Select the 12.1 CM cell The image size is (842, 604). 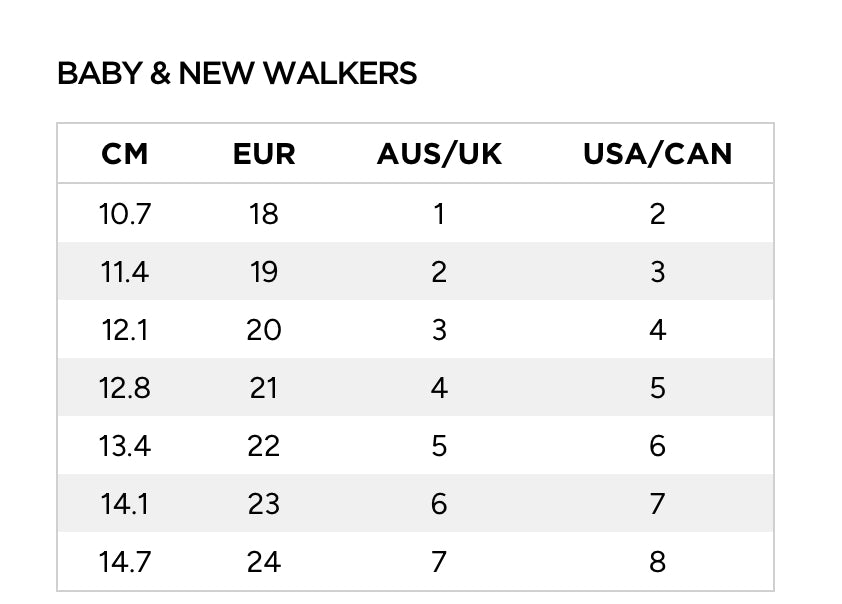point(125,329)
